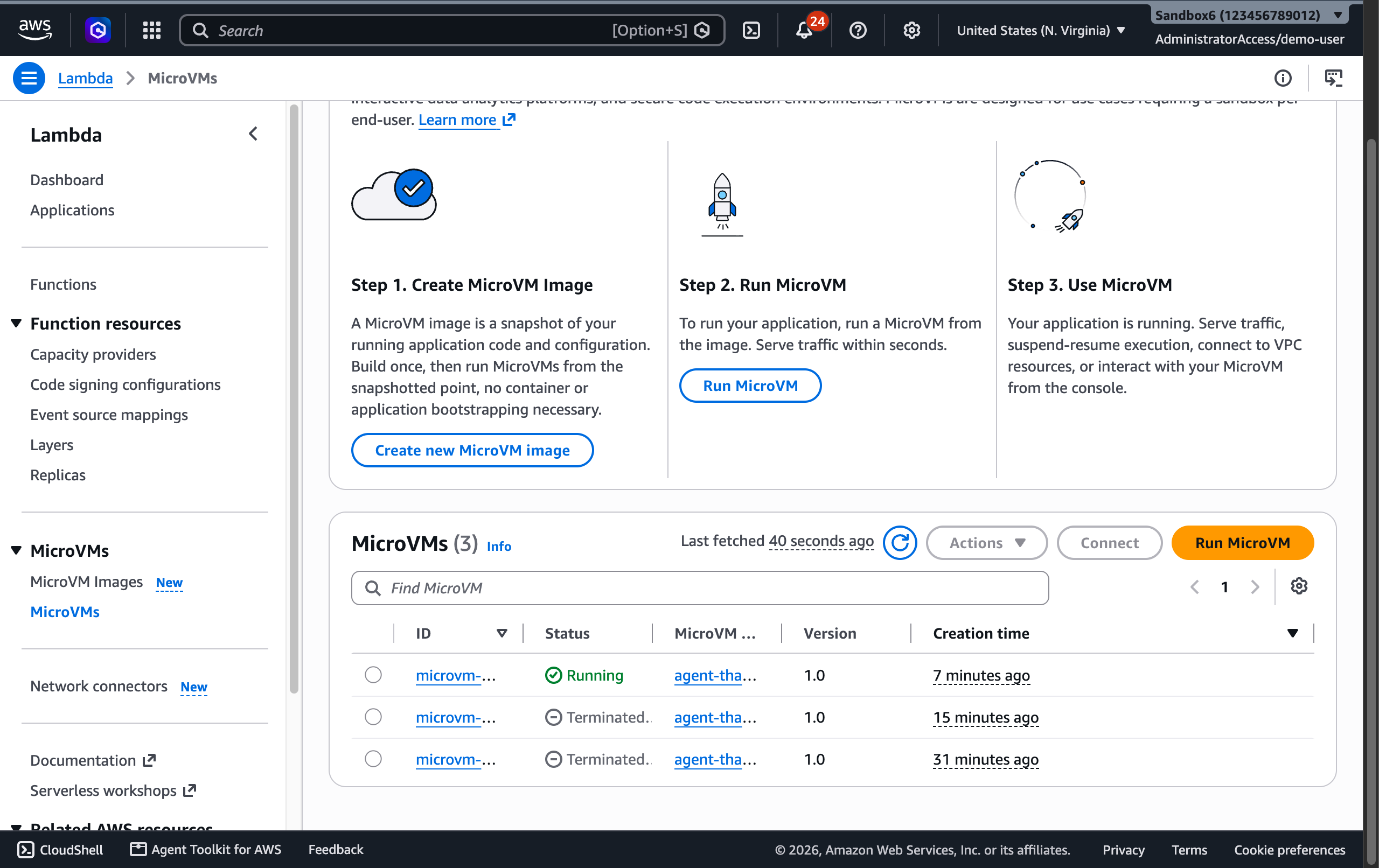Open the services grid menu
The image size is (1379, 868).
point(152,30)
